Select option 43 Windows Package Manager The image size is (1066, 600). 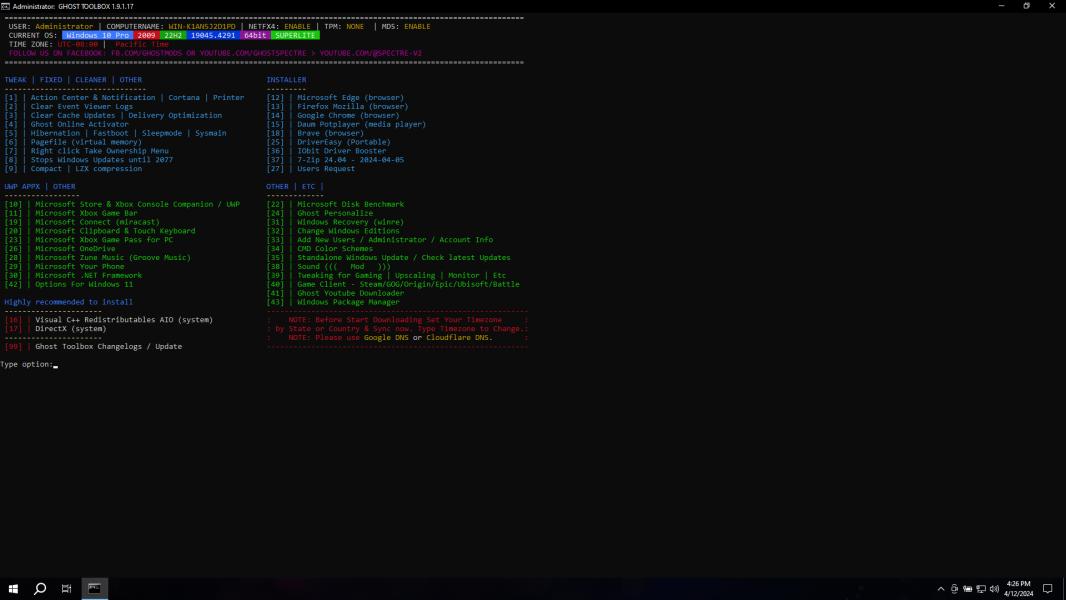[333, 302]
